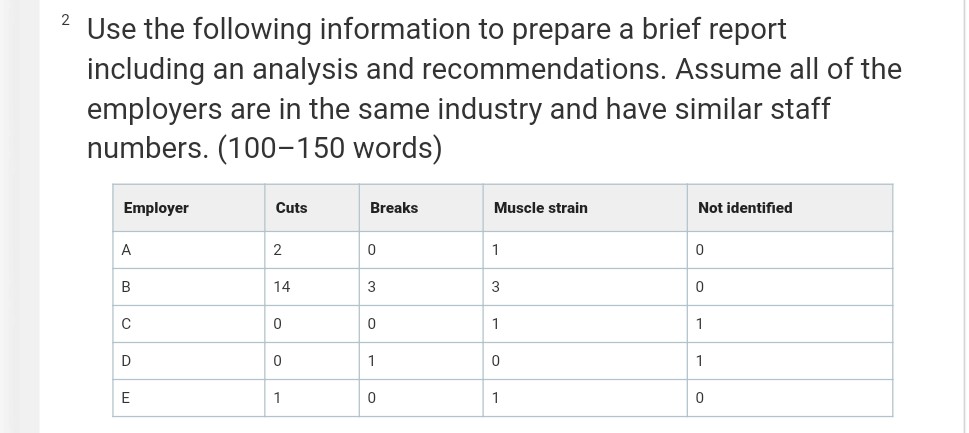This screenshot has width=969, height=433.
Task: Click Employer E's Cuts value of 1
Action: pos(278,397)
